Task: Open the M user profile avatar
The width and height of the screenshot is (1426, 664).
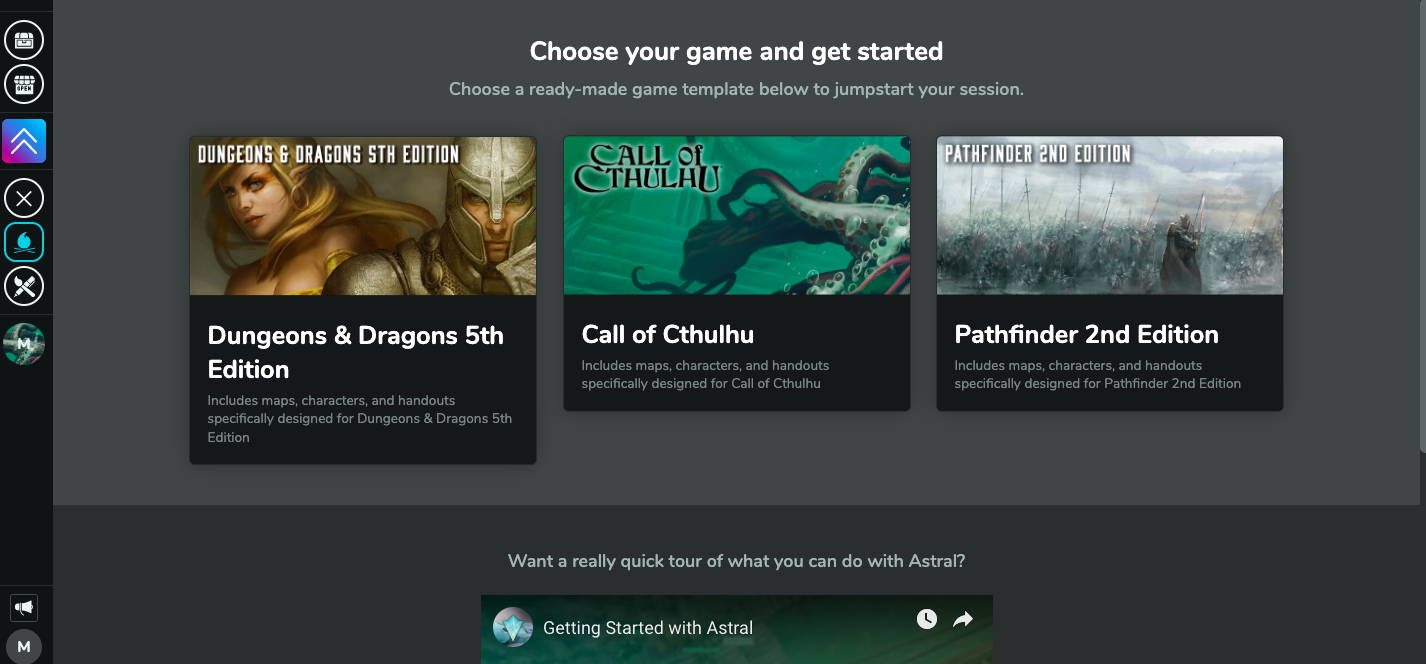Action: tap(24, 646)
